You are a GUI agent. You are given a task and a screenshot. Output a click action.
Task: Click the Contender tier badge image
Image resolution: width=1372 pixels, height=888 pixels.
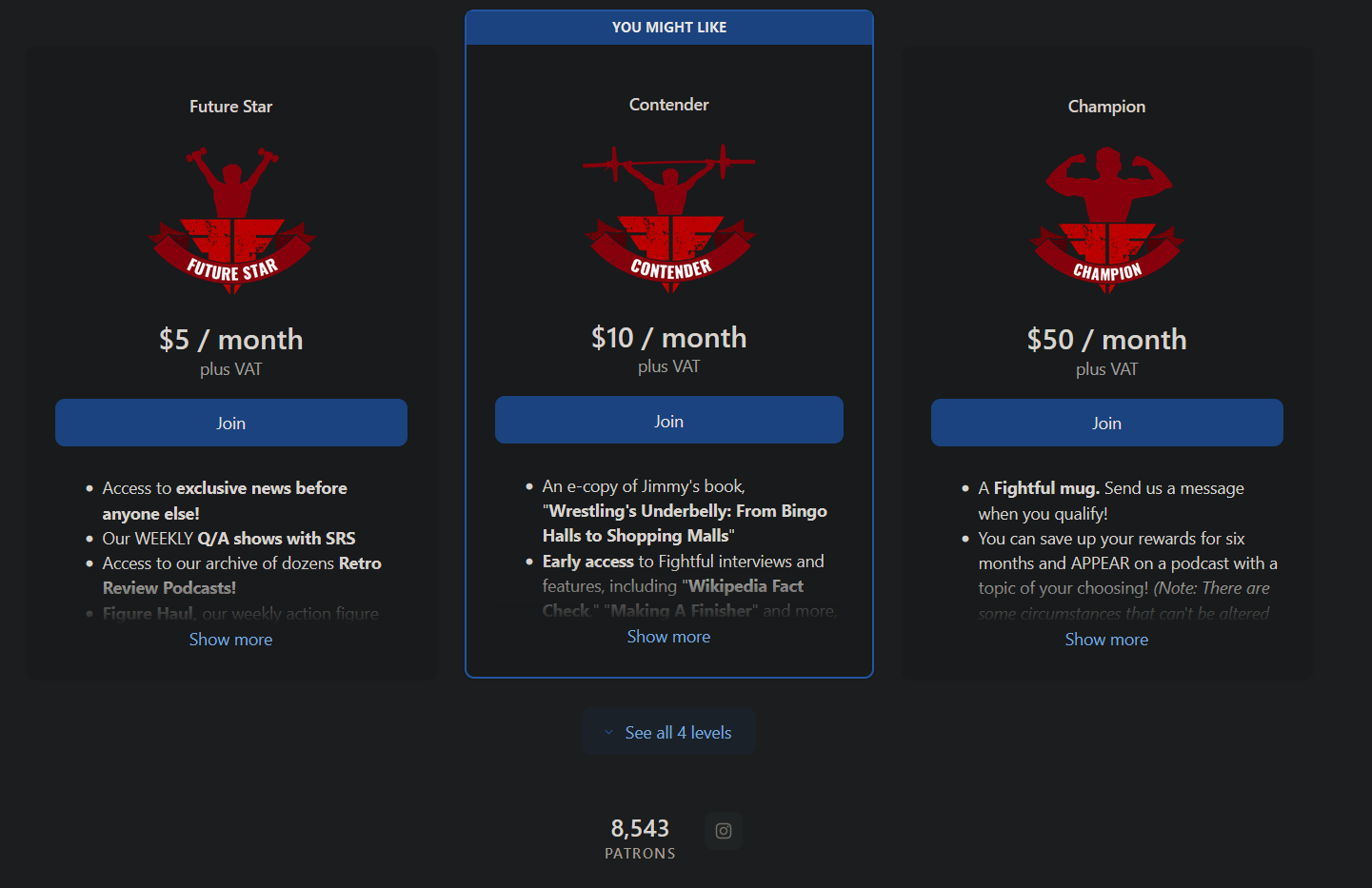pos(669,219)
